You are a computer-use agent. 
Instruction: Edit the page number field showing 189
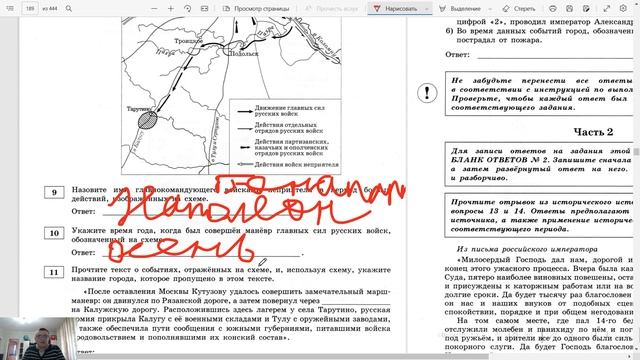click(30, 8)
